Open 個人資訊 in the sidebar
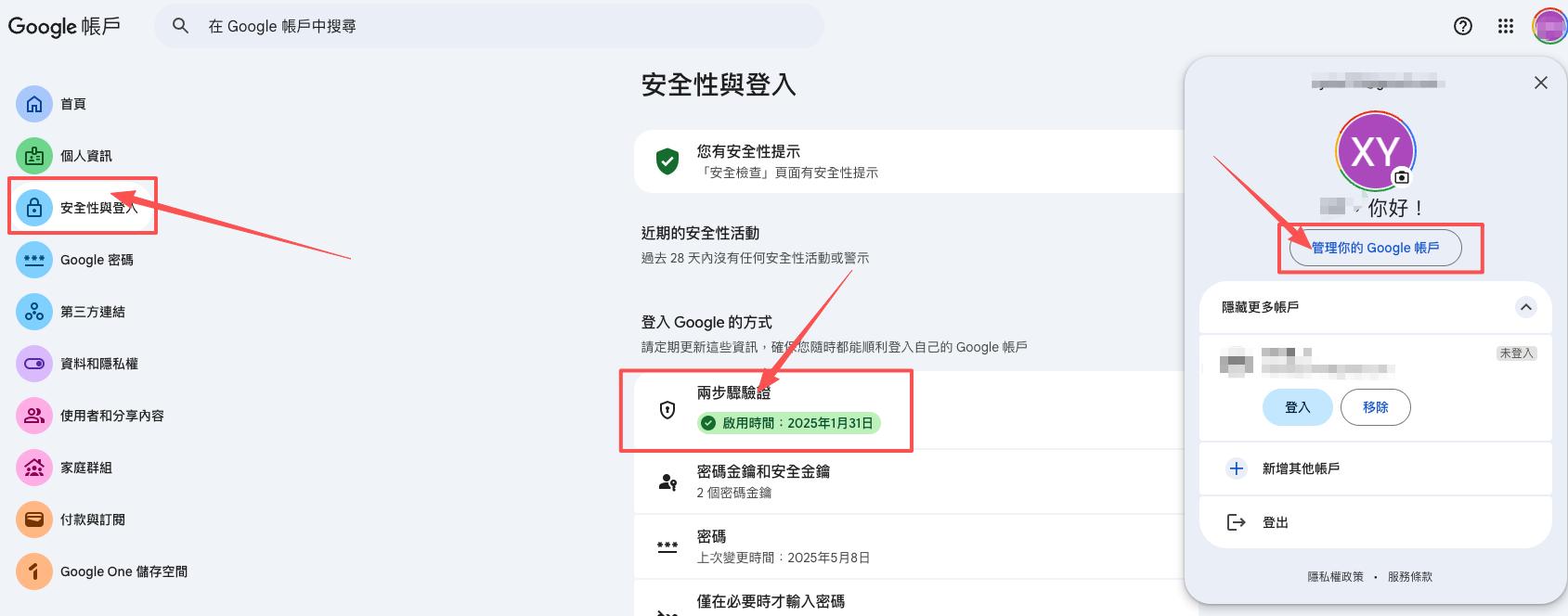Image resolution: width=1568 pixels, height=616 pixels. 86,156
